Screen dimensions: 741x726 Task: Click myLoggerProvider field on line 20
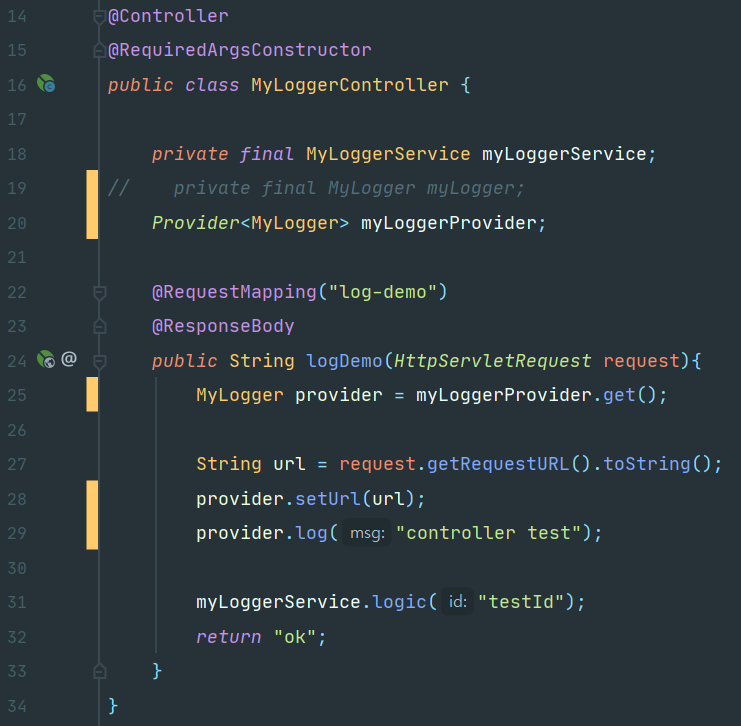[448, 223]
